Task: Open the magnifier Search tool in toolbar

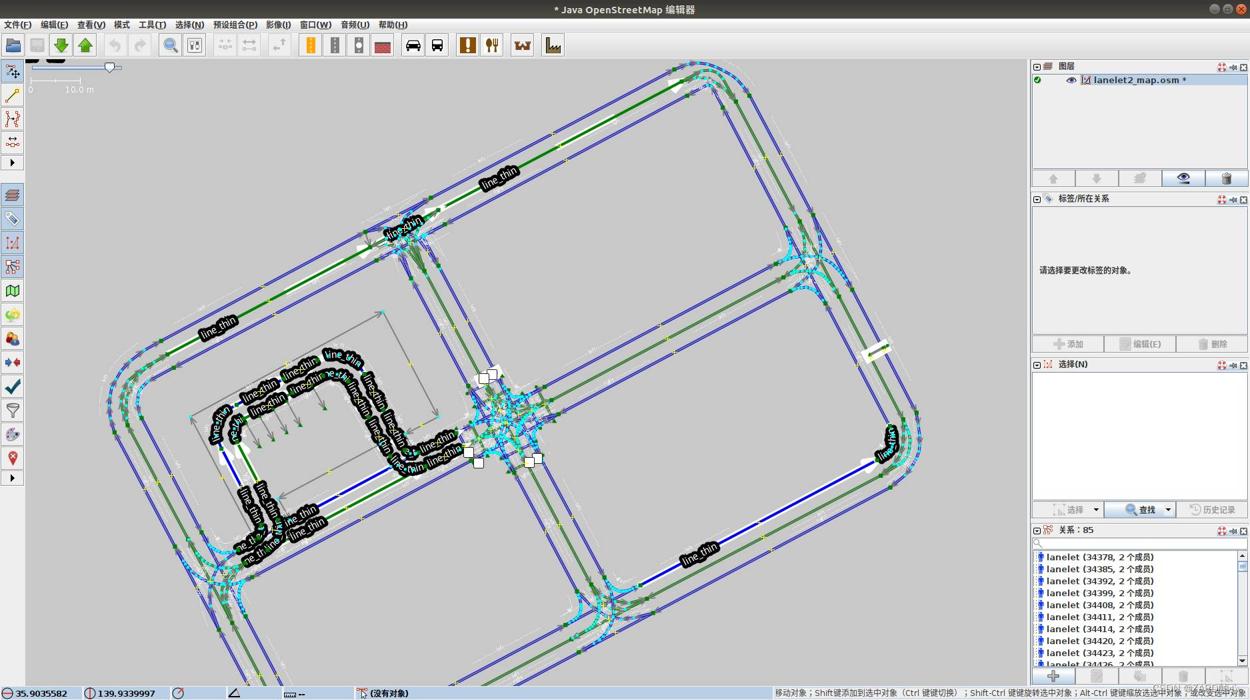Action: click(170, 45)
